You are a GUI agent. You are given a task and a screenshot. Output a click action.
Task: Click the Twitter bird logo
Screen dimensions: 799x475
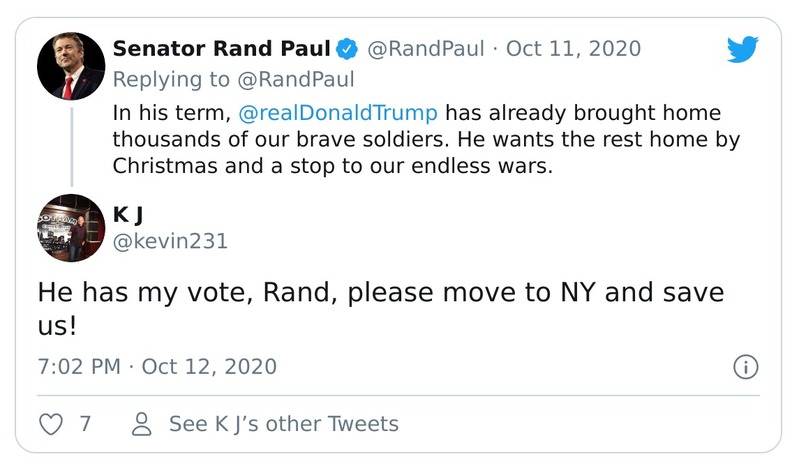click(x=742, y=49)
